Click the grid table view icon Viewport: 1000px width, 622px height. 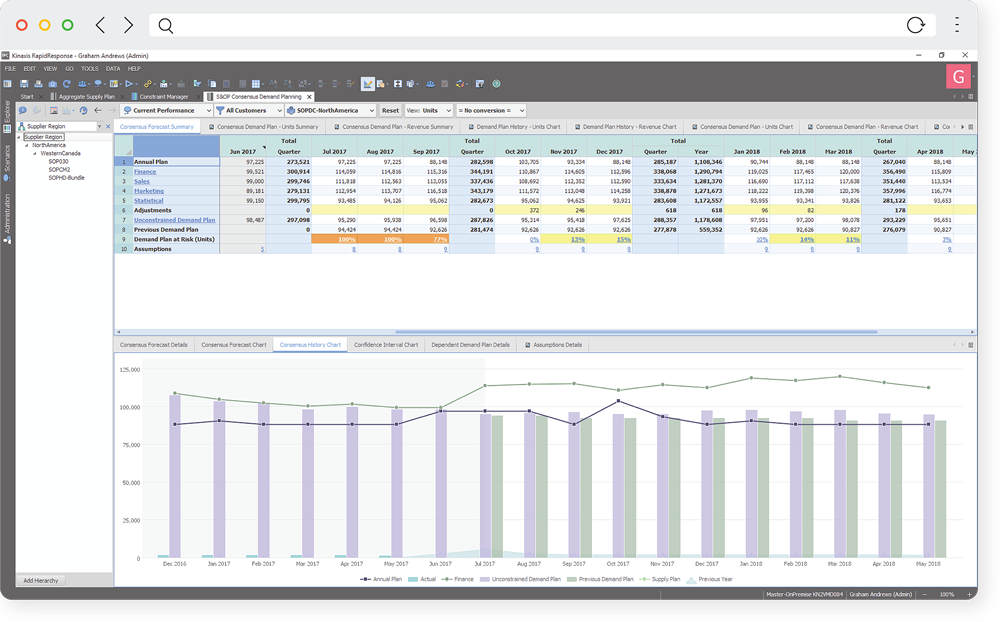coord(256,84)
